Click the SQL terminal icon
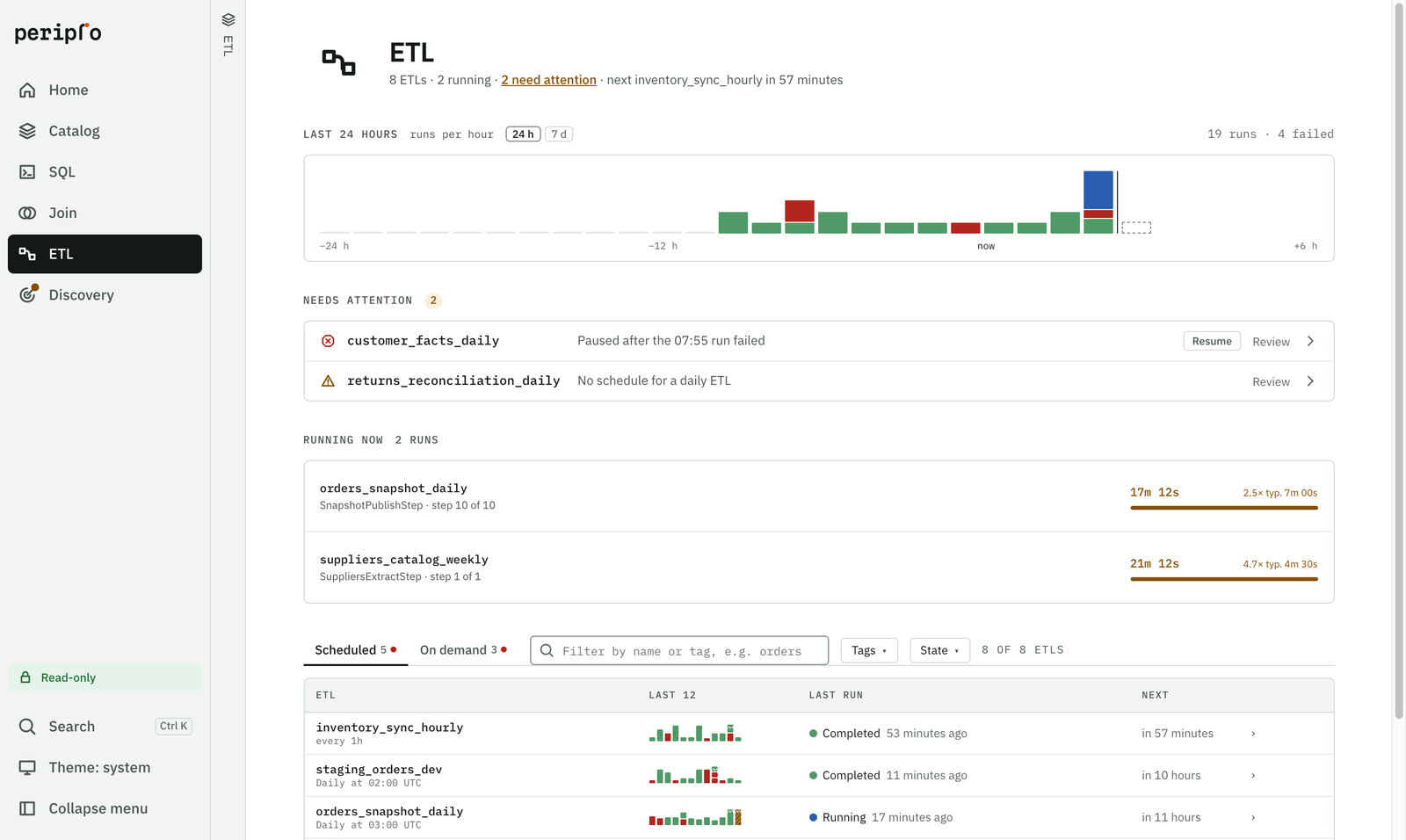Image resolution: width=1406 pixels, height=840 pixels. tap(27, 172)
